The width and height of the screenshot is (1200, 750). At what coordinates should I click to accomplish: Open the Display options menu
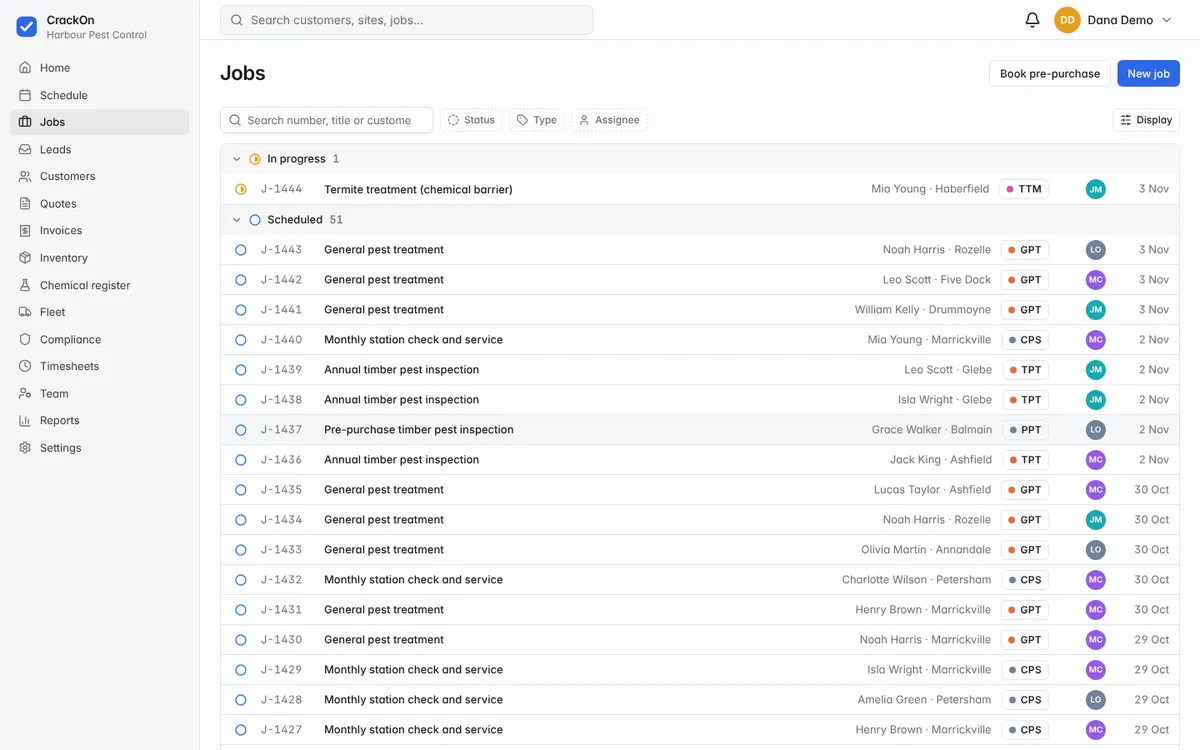[1146, 120]
